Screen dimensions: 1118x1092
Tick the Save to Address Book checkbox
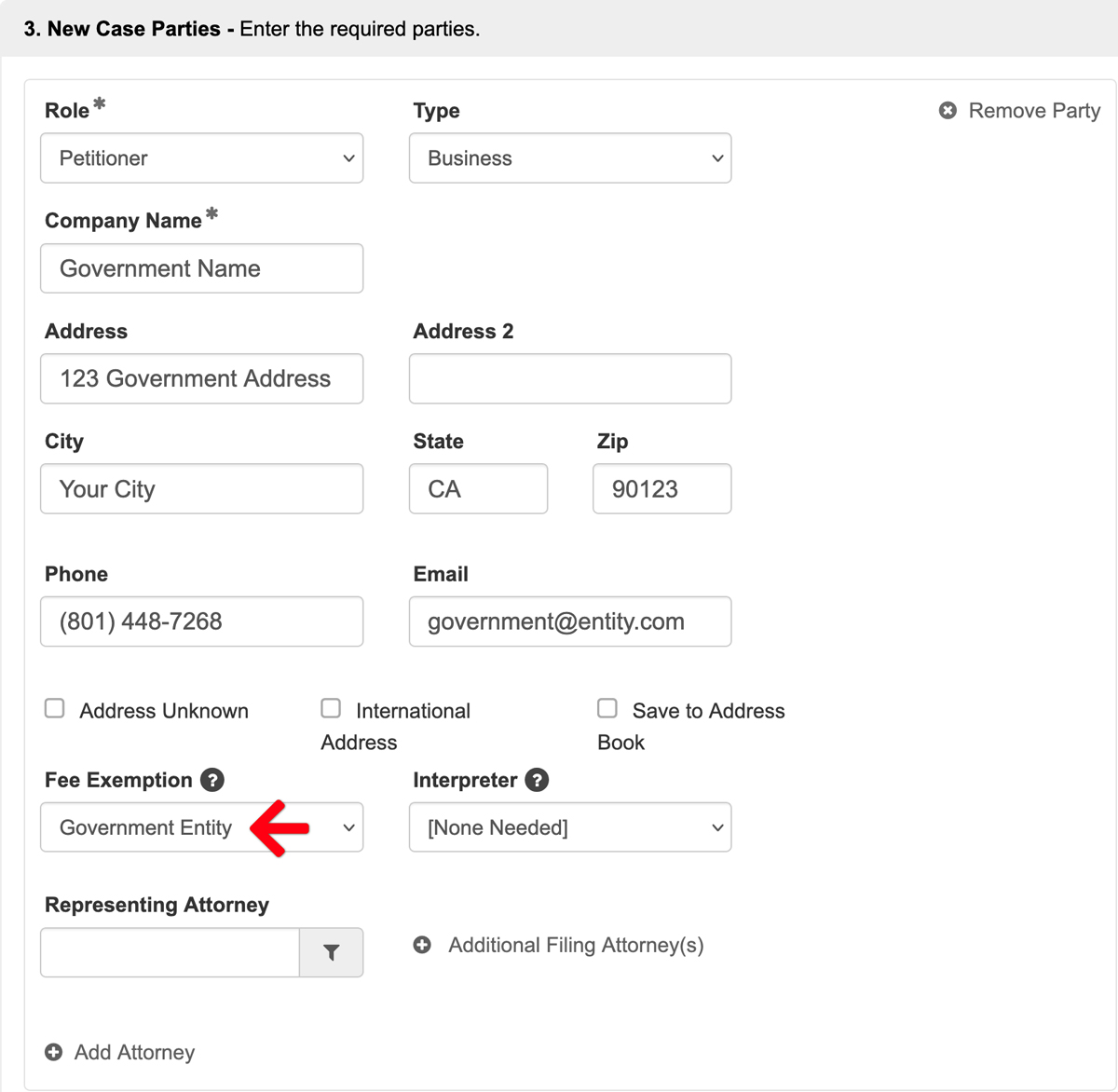(607, 709)
